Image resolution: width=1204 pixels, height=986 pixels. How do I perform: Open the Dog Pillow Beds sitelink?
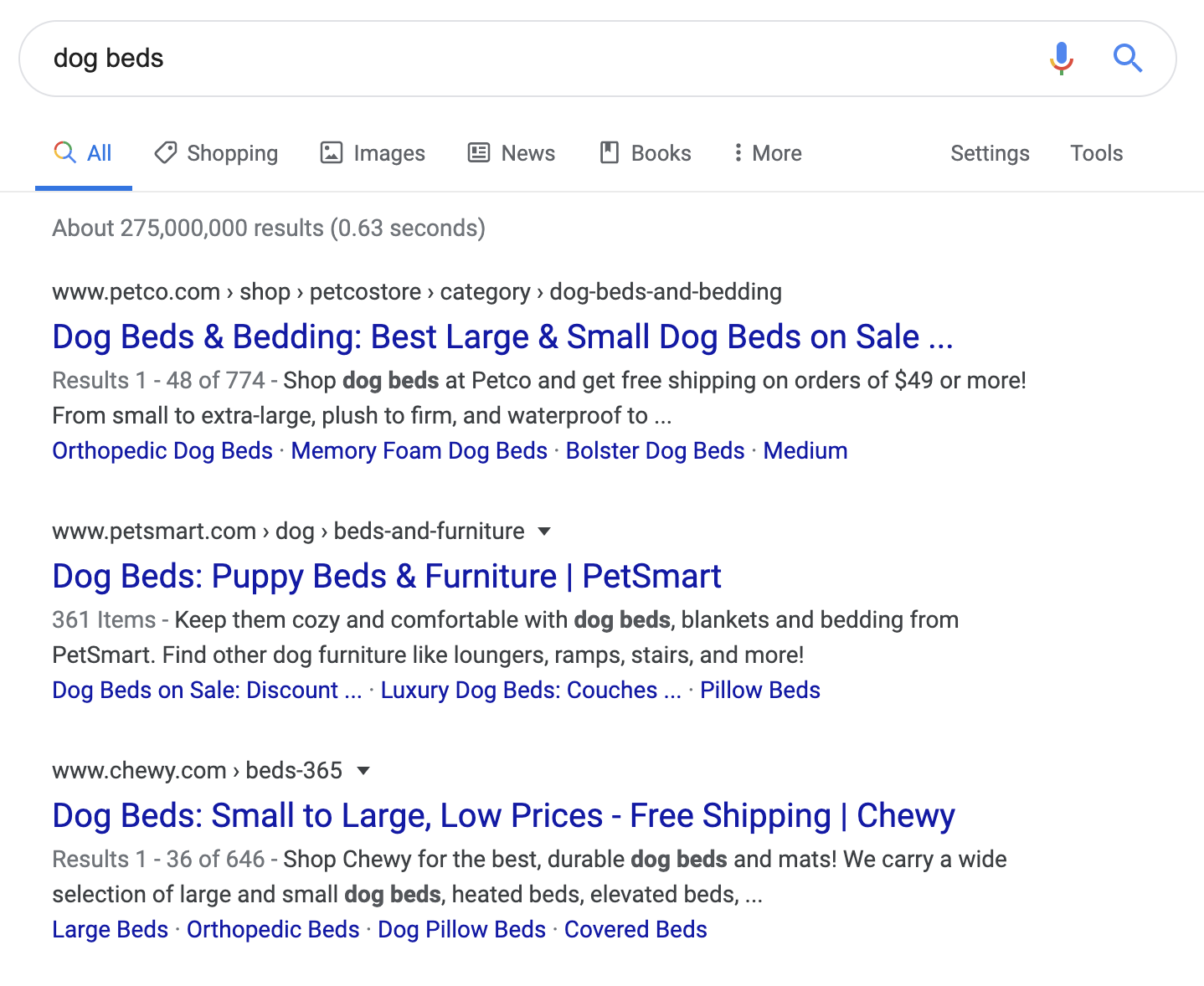coord(461,929)
